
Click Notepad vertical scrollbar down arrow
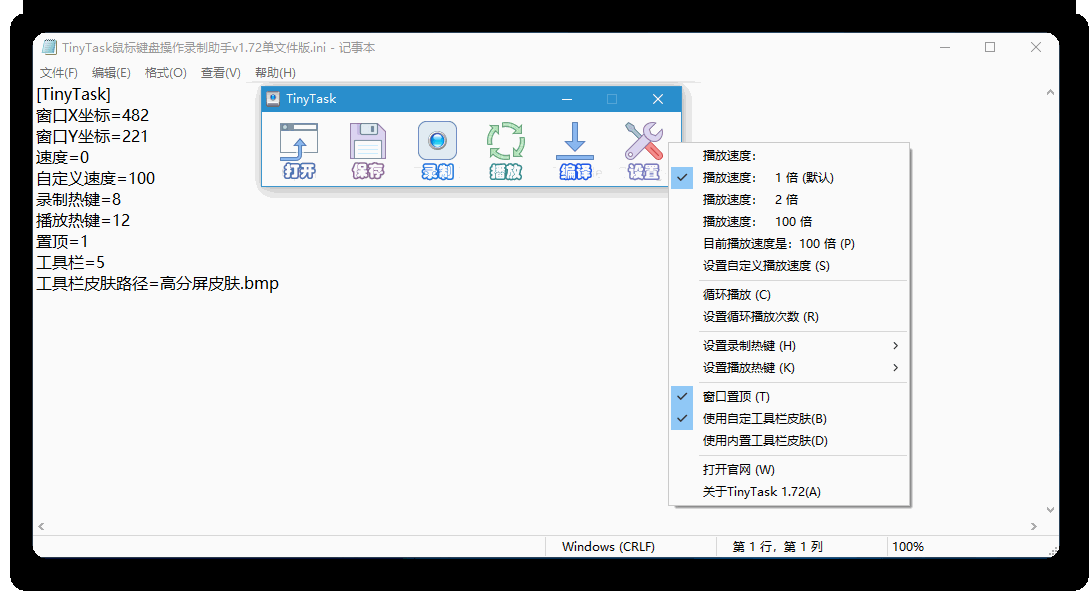point(1050,510)
